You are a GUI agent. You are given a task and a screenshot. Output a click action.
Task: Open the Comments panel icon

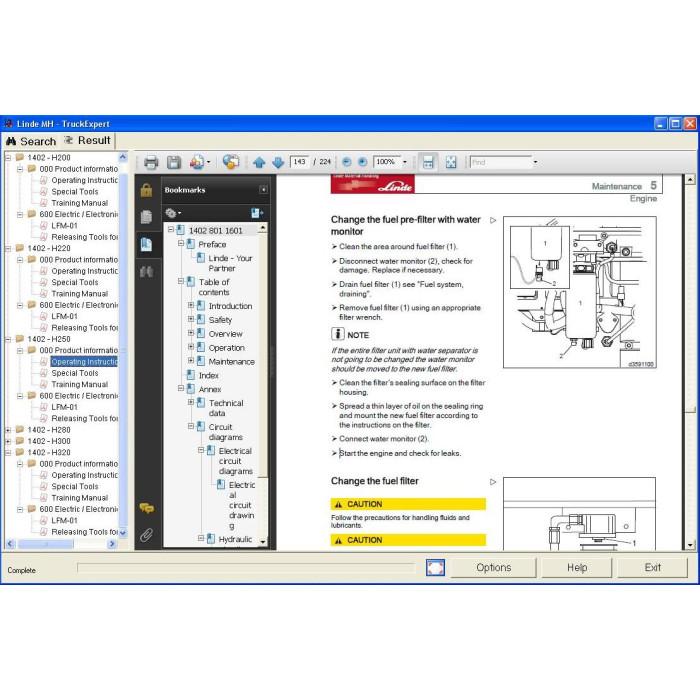147,508
